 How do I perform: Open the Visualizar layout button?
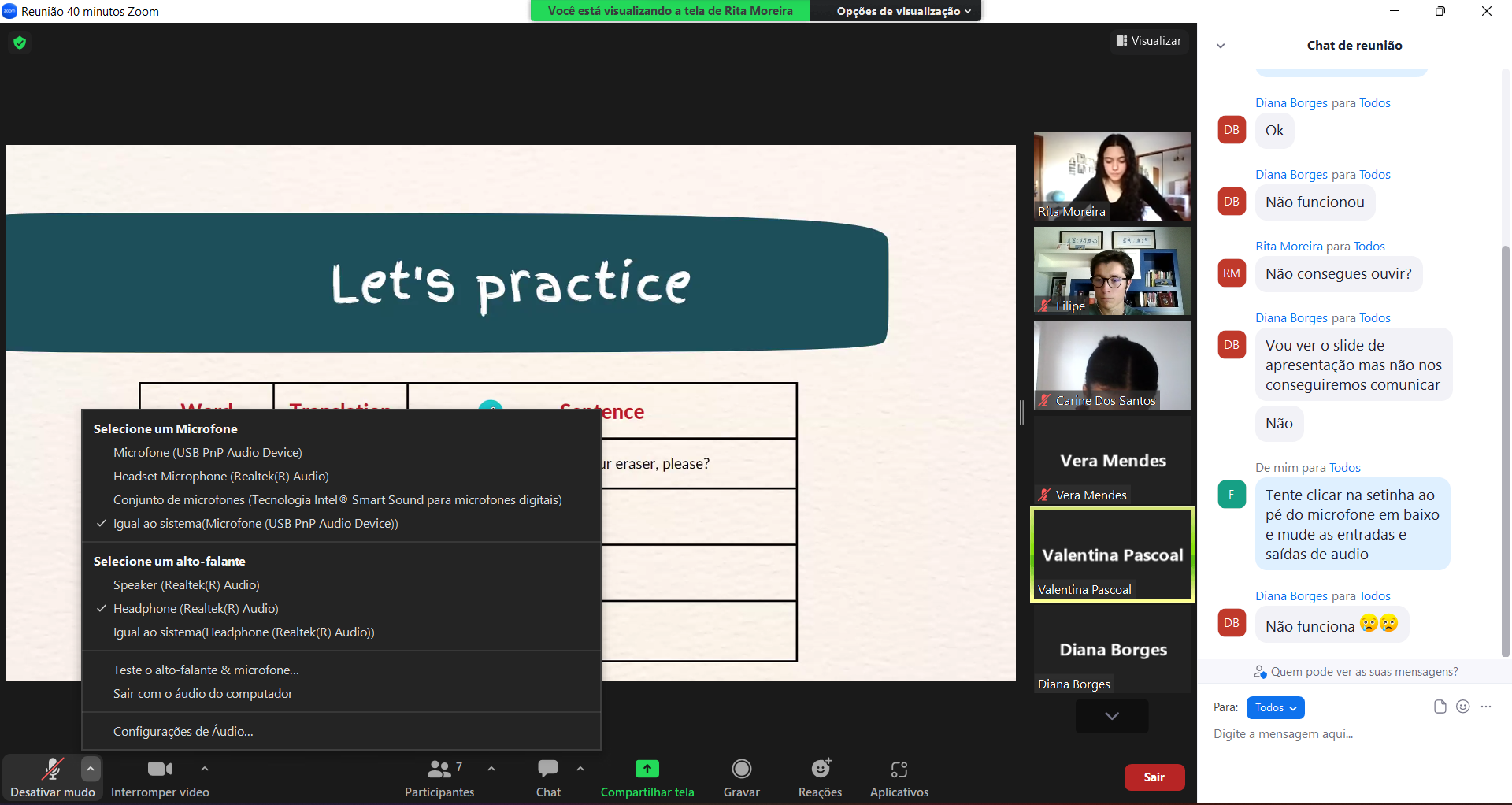1149,41
